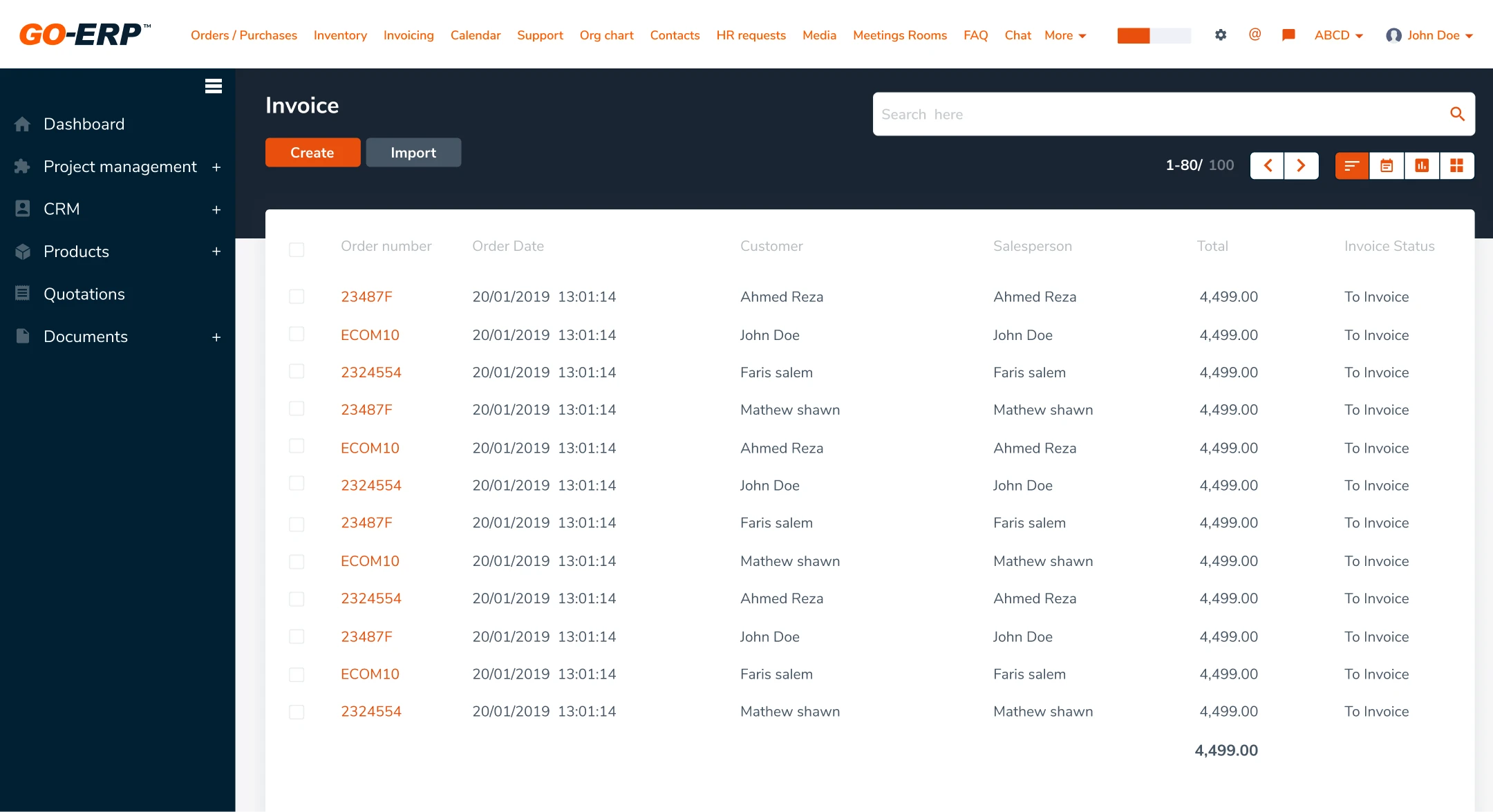Click the search magnifier icon
The width and height of the screenshot is (1493, 812).
click(x=1457, y=114)
